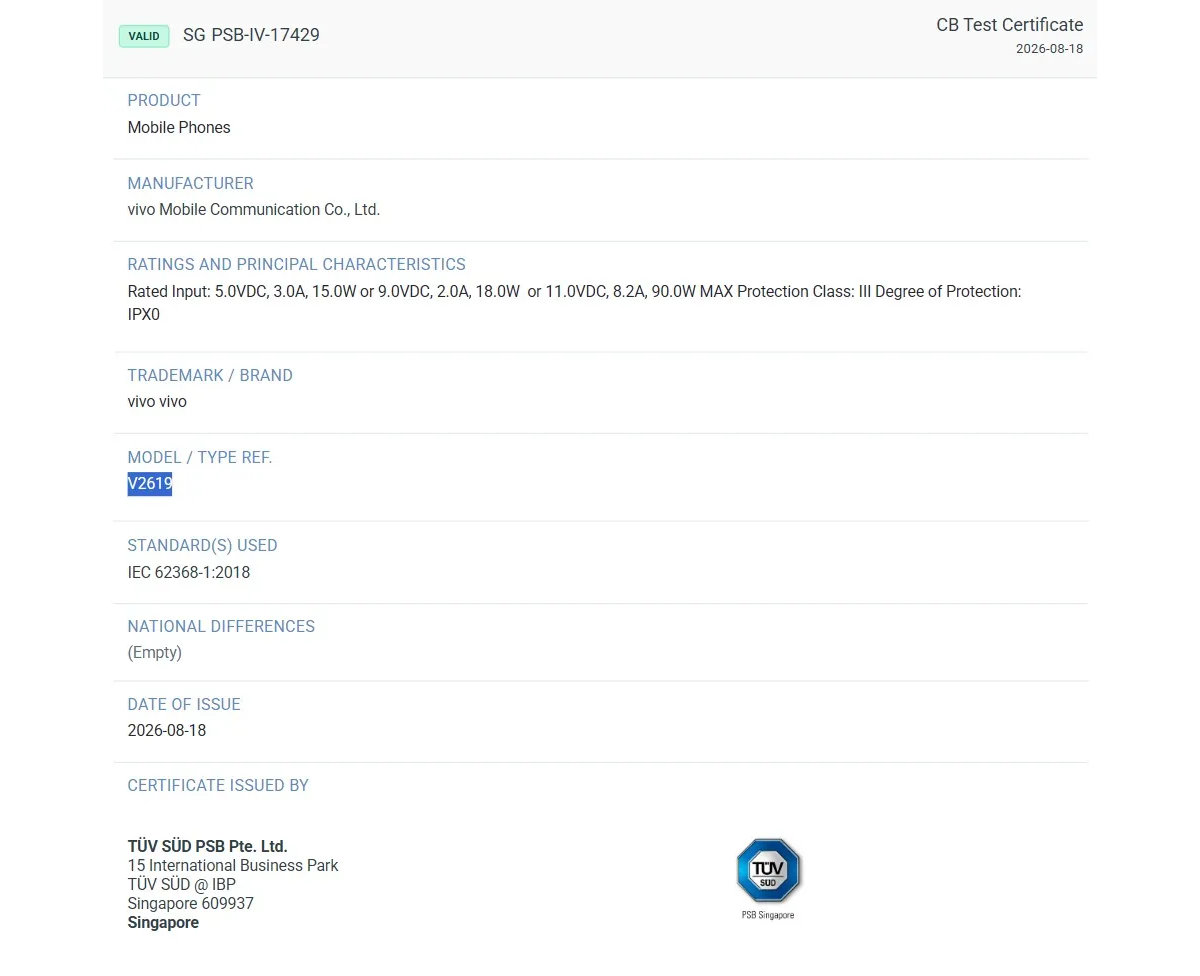Click the highlighted V2619 model number
The image size is (1200, 976).
pos(150,484)
